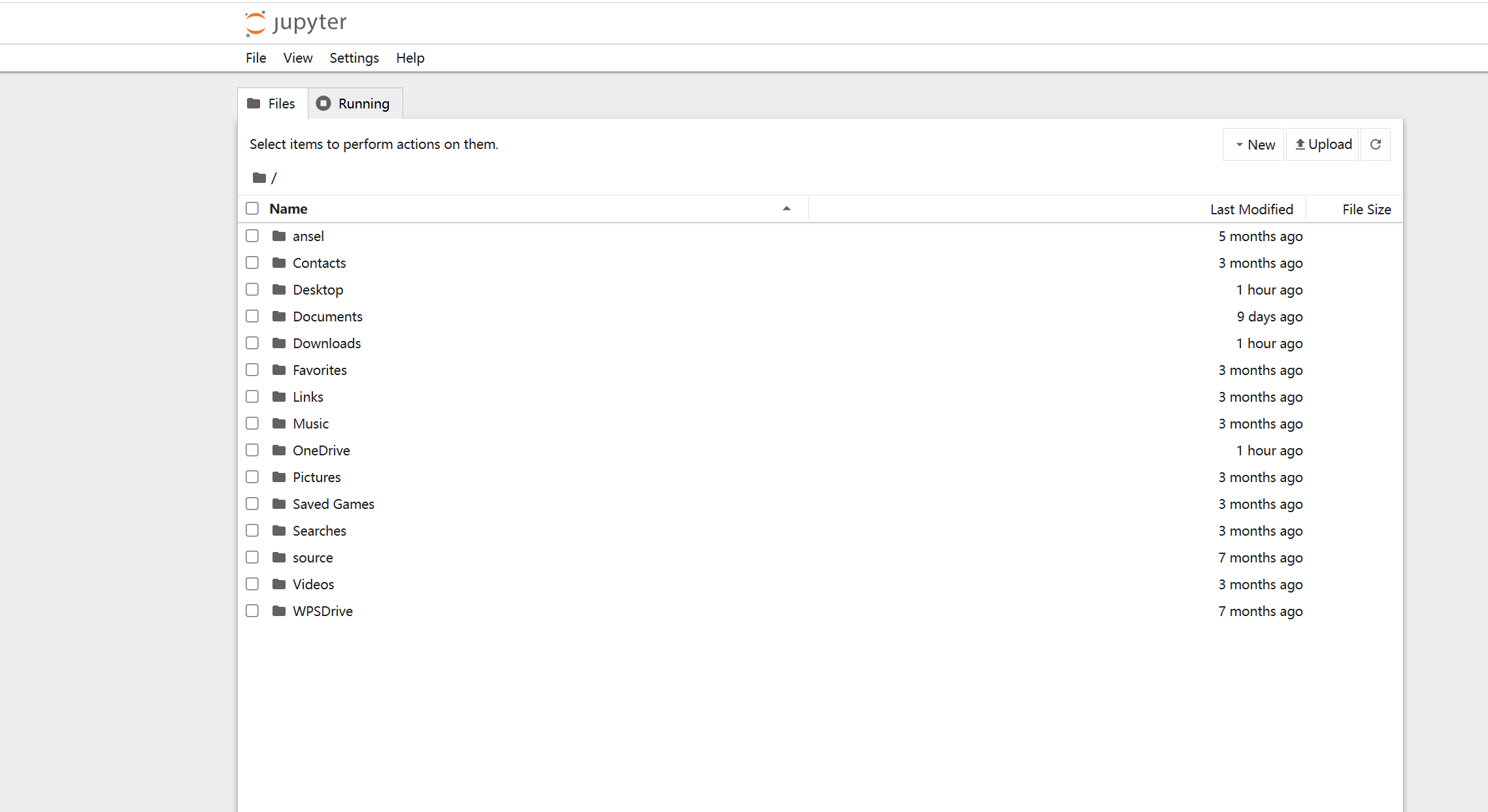Image resolution: width=1488 pixels, height=812 pixels.
Task: Open the ansel folder
Action: pyautogui.click(x=308, y=236)
